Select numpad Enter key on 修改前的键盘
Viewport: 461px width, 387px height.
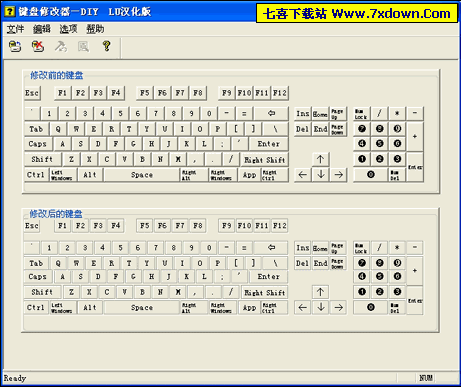415,167
